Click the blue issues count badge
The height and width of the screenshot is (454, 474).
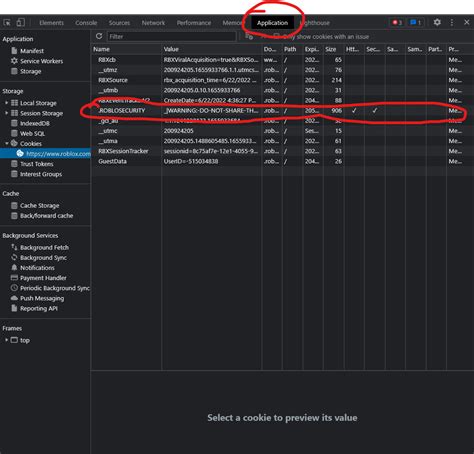pyautogui.click(x=415, y=23)
